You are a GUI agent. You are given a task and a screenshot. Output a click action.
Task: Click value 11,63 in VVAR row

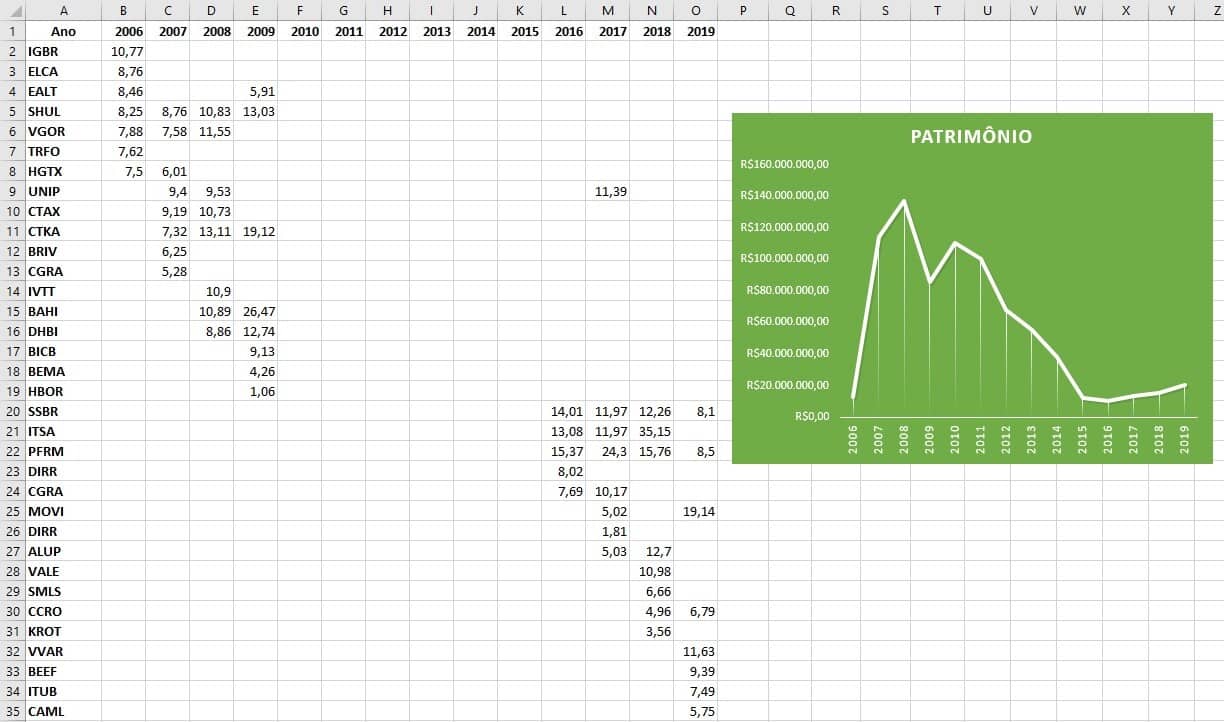point(695,651)
